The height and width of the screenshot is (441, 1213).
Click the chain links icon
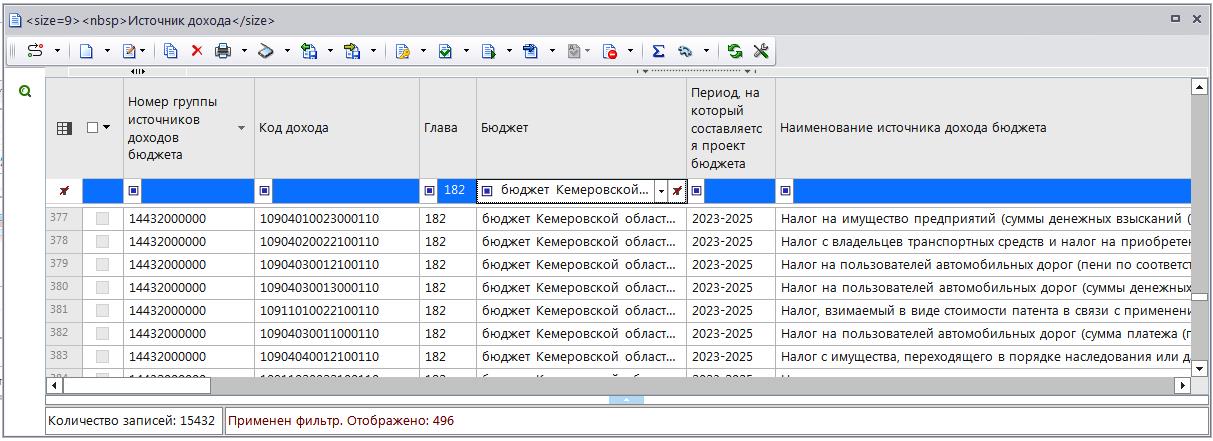685,50
